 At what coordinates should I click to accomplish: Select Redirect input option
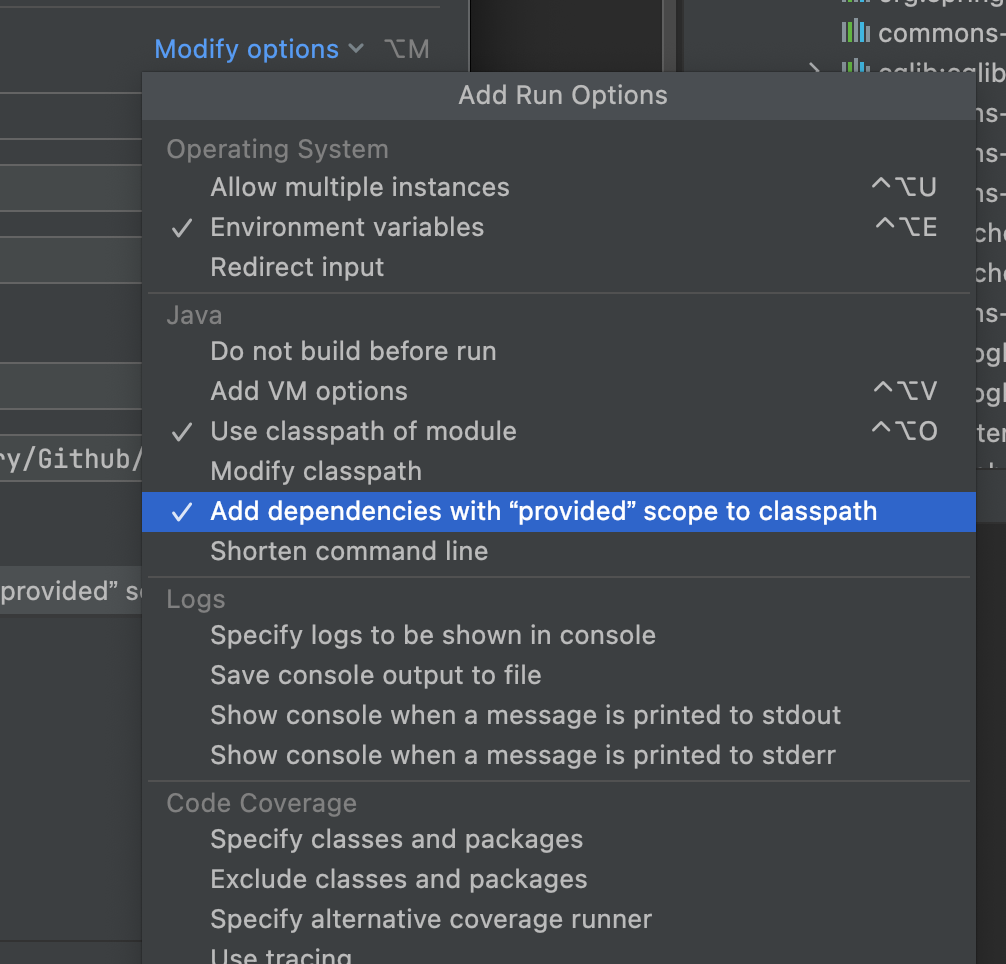[x=297, y=267]
